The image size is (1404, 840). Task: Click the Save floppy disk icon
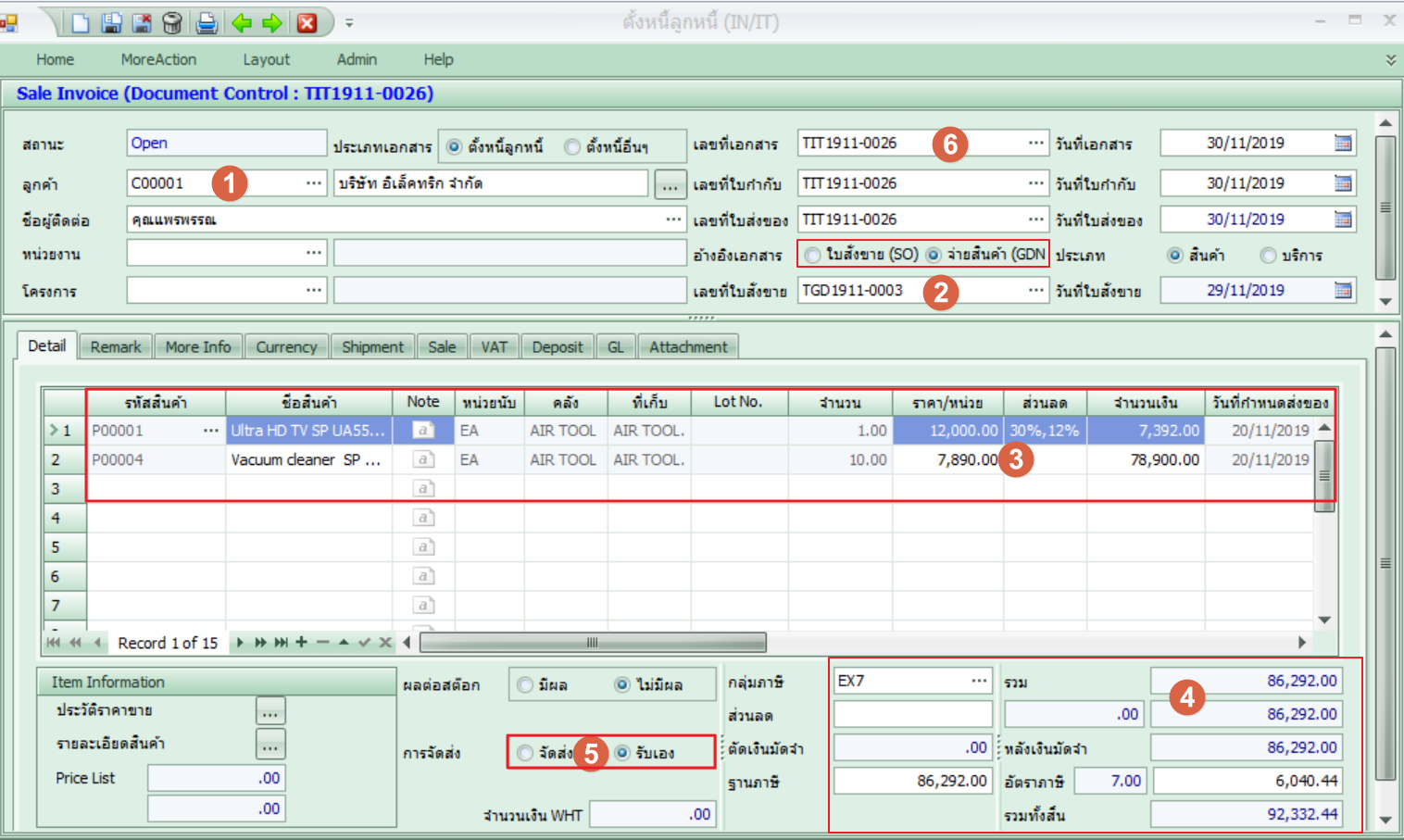tap(111, 22)
